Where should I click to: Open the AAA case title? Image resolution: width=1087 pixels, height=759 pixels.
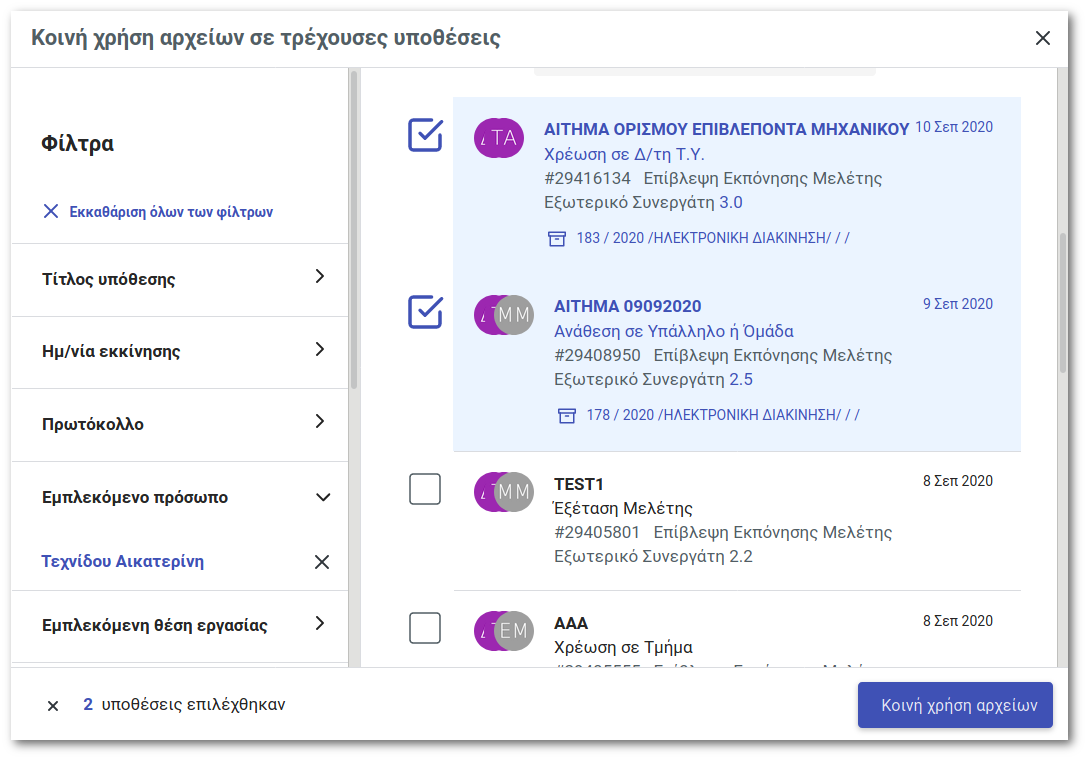click(571, 622)
